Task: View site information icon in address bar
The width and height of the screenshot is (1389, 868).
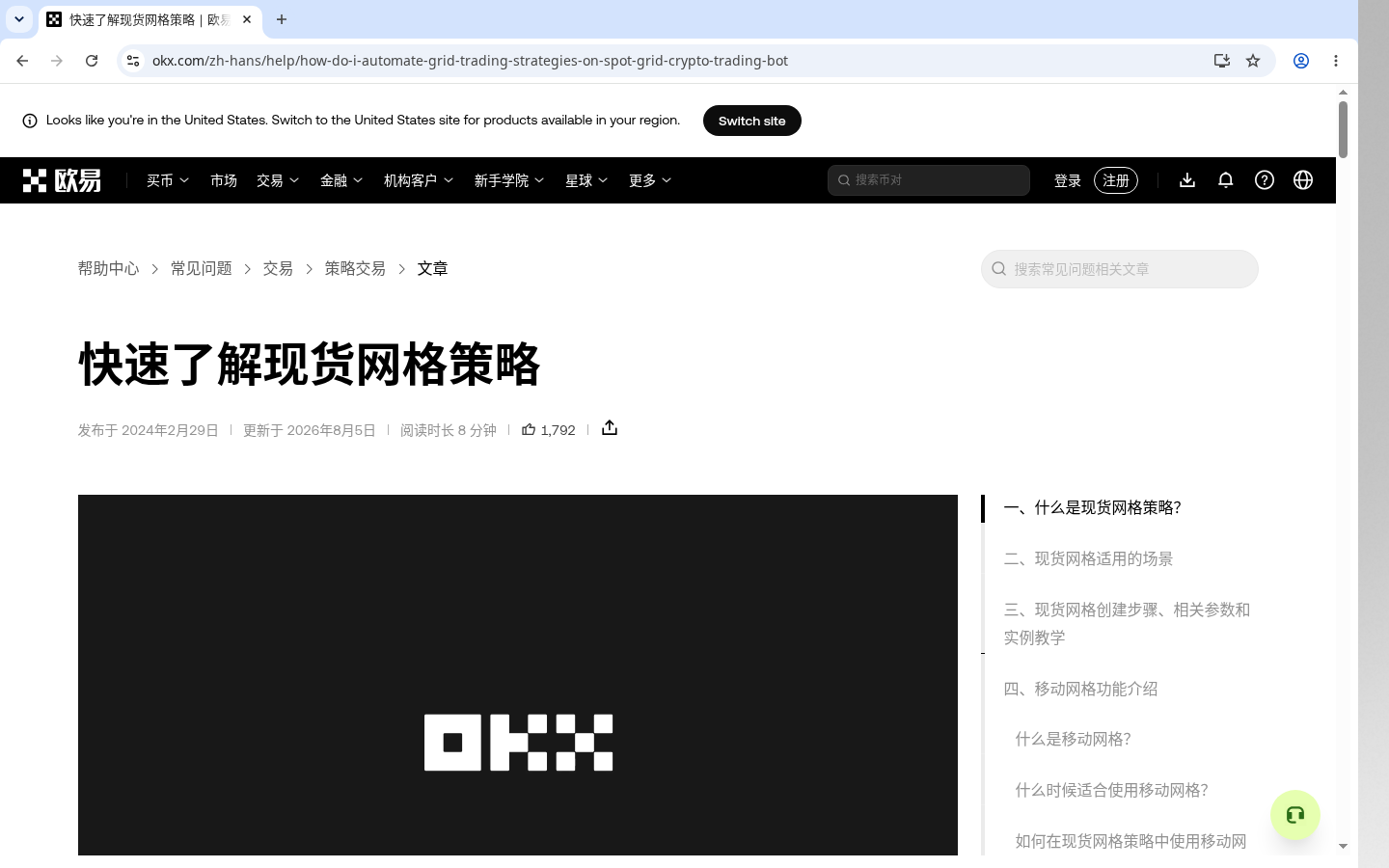Action: coord(133,61)
